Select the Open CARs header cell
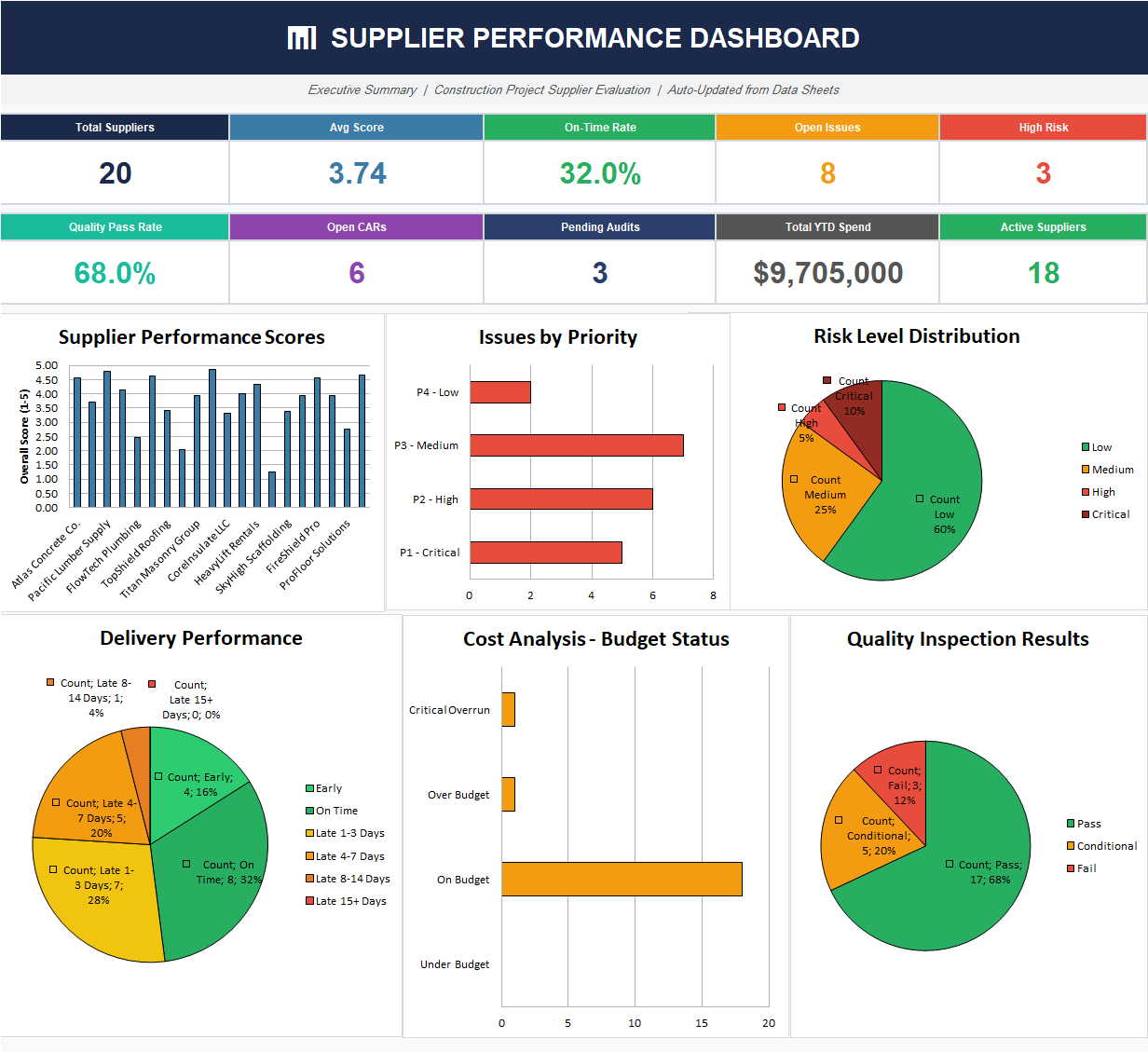Image resolution: width=1148 pixels, height=1052 pixels. 356,227
